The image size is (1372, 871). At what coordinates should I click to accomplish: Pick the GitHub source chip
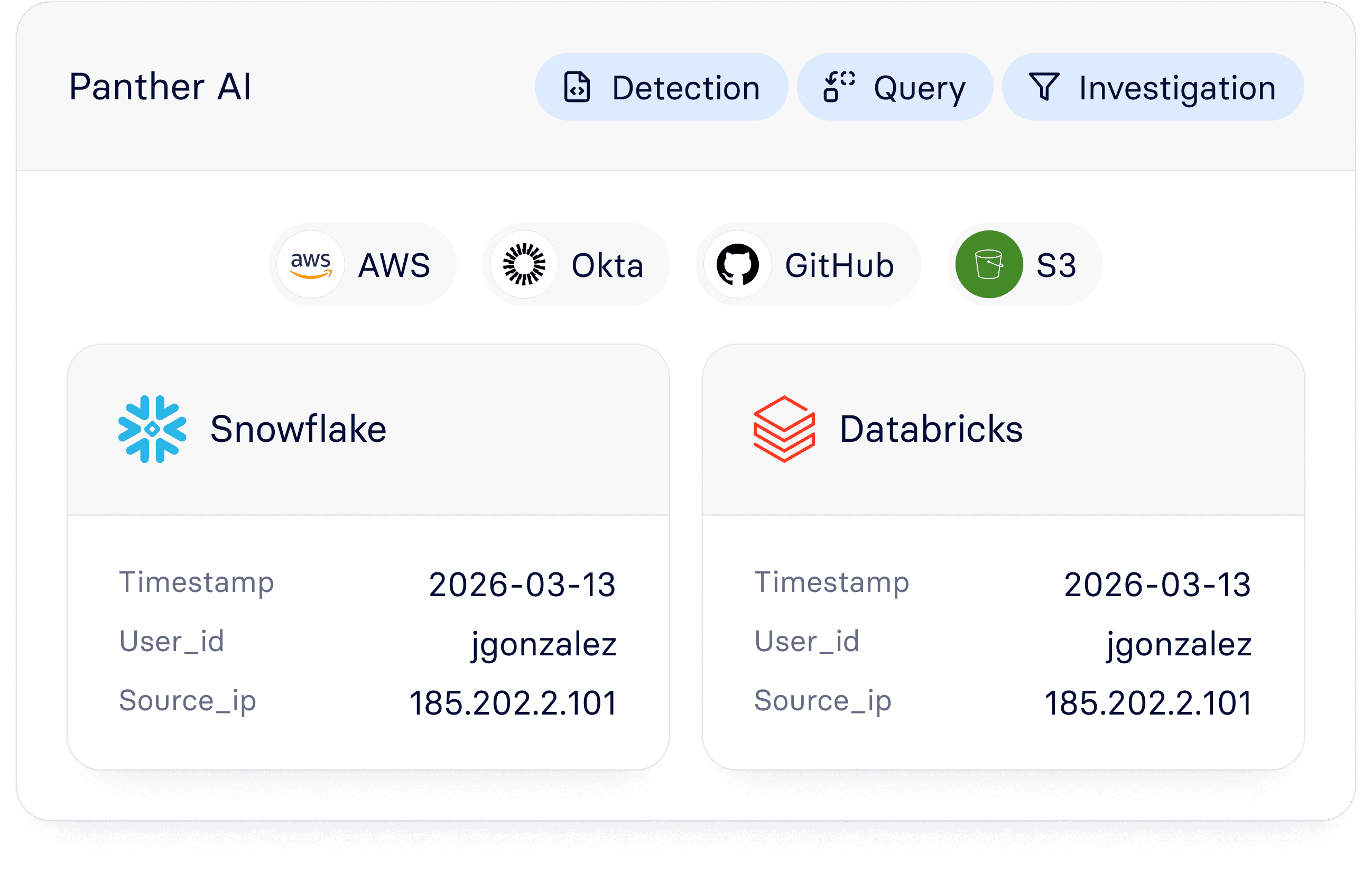pyautogui.click(x=839, y=265)
